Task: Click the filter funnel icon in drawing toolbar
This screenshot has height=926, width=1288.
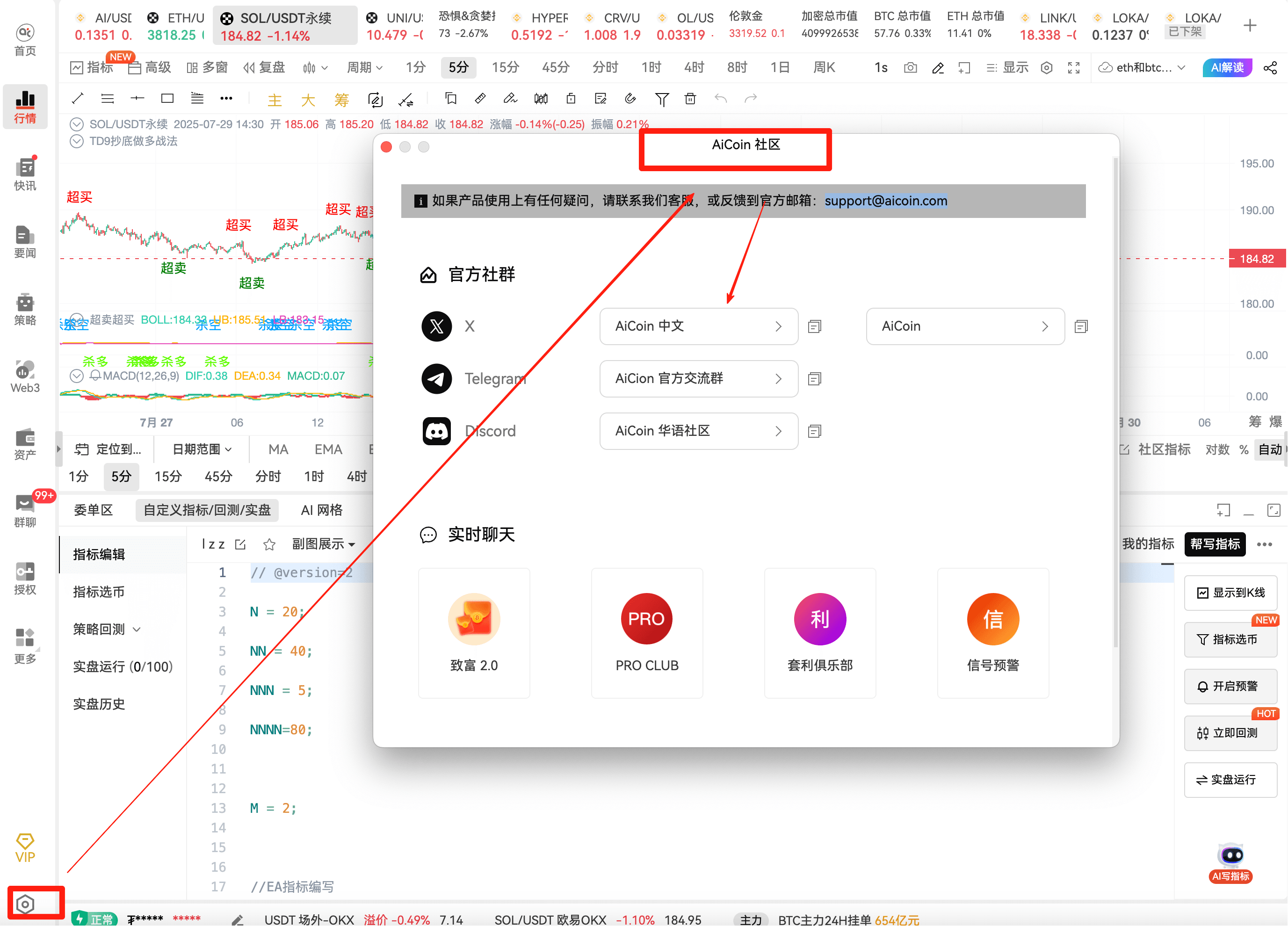Action: point(661,100)
